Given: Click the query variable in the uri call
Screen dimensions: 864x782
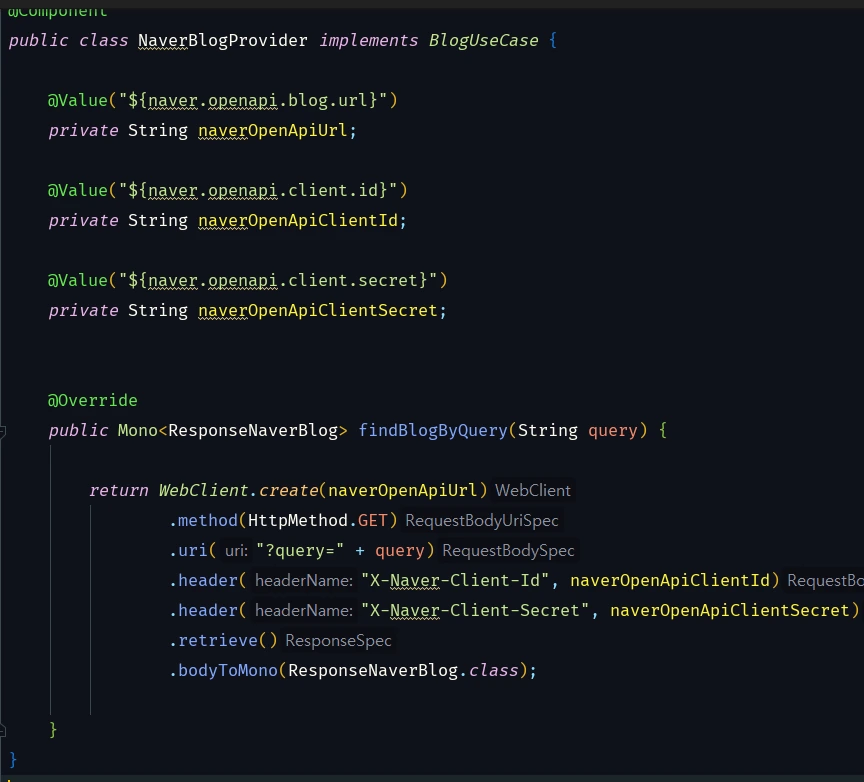Looking at the screenshot, I should click(x=400, y=551).
